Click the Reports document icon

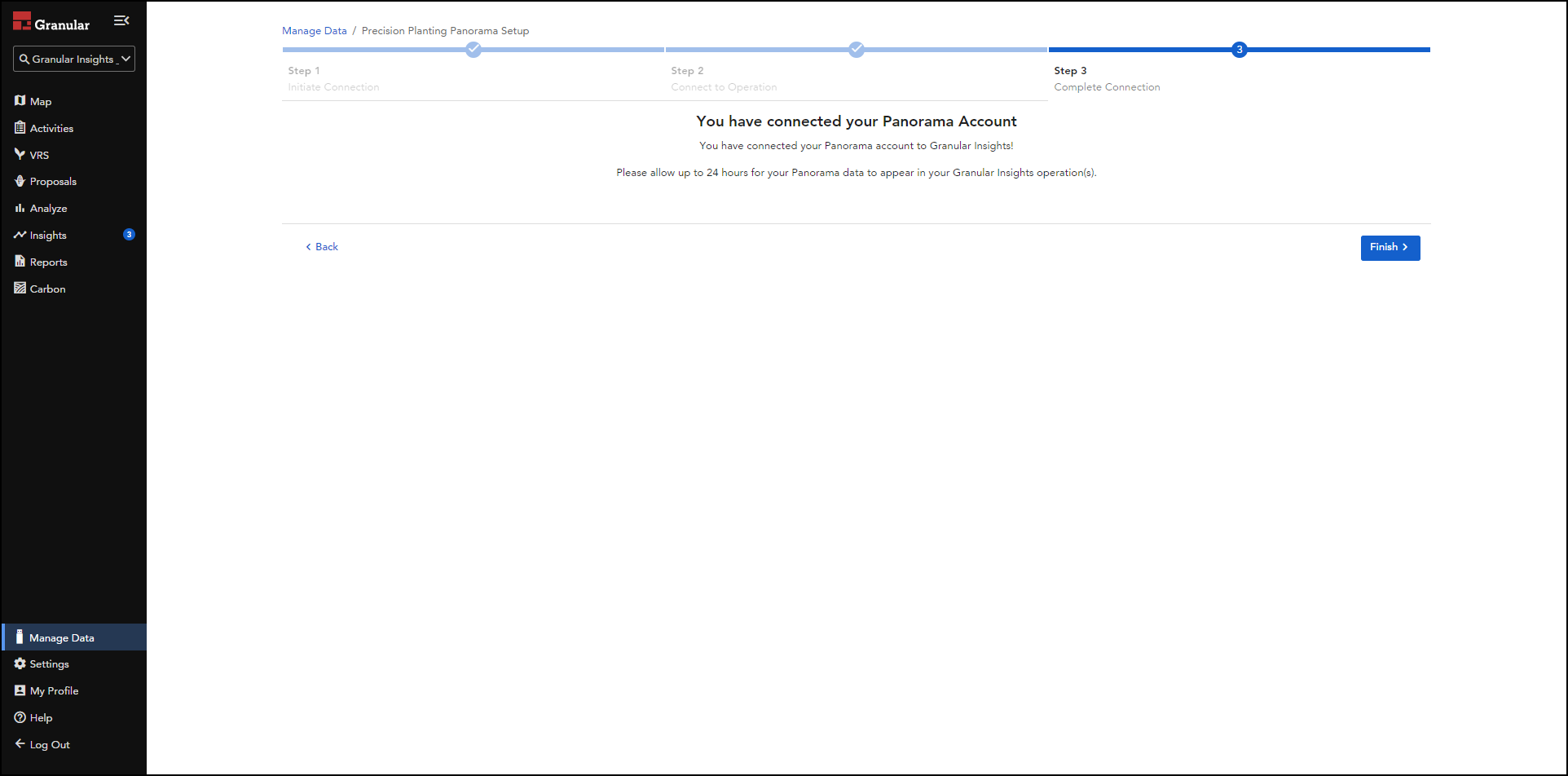pos(20,262)
